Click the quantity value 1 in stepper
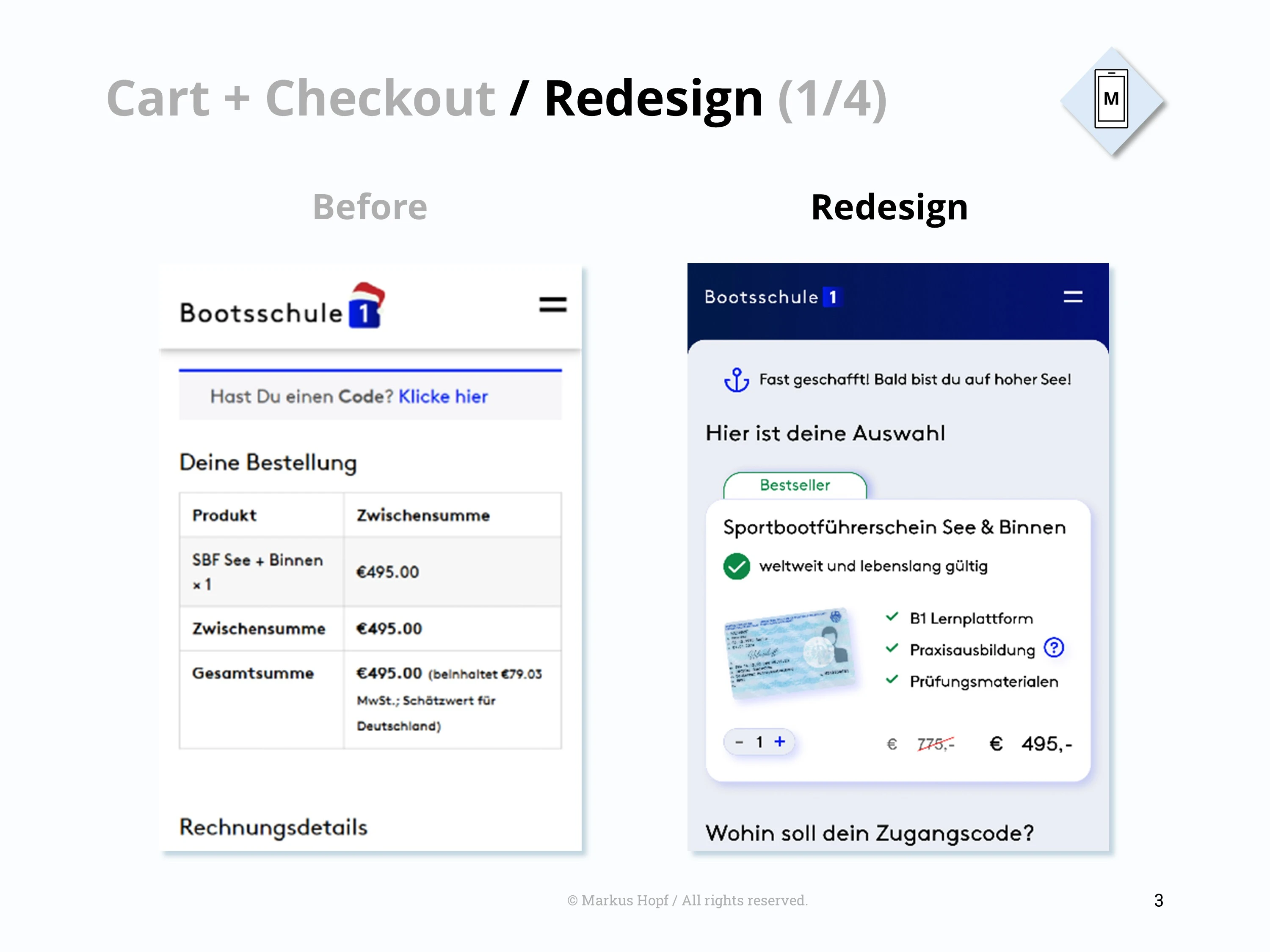Image resolution: width=1270 pixels, height=952 pixels. [x=759, y=742]
